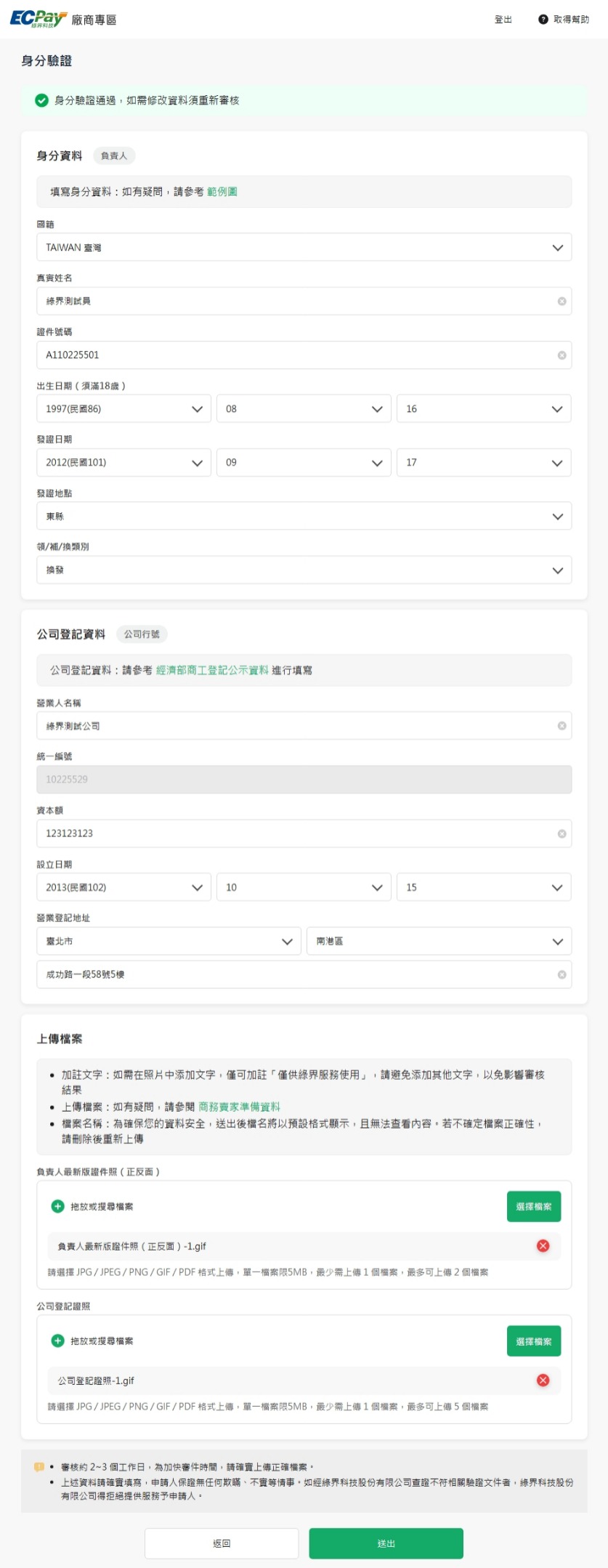Screen dimensions: 608x1568
Task: Clear the 真實姓名 field with X icon
Action: [x=562, y=302]
